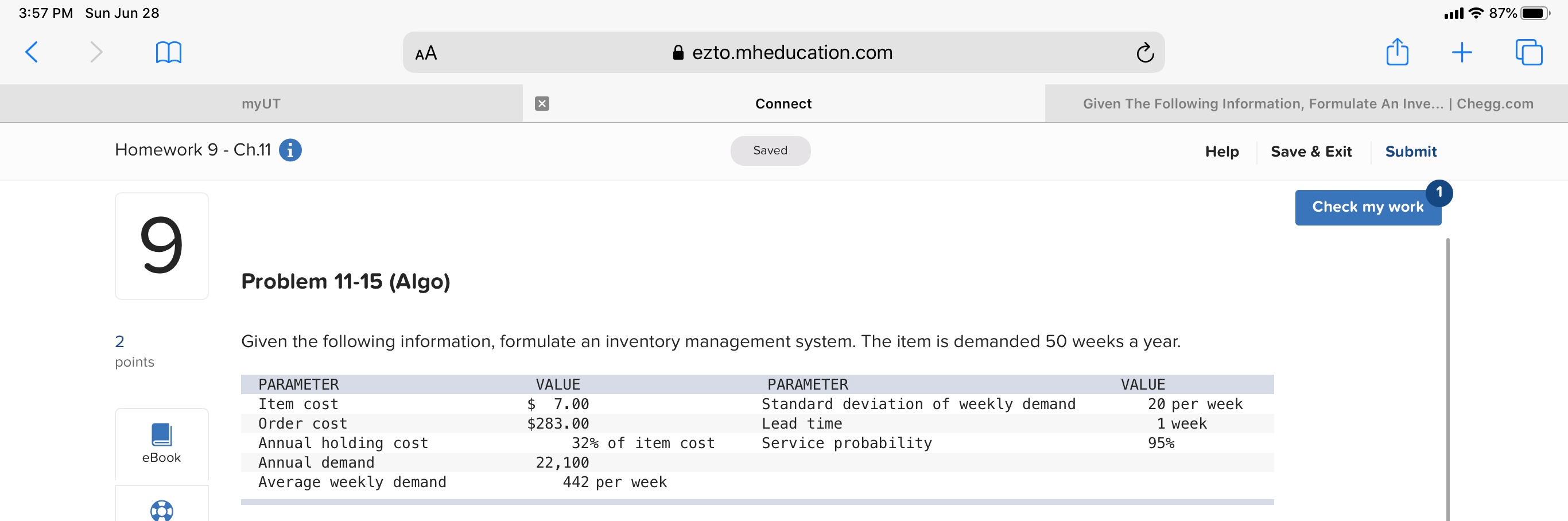This screenshot has height=521, width=1568.
Task: Click the Help link
Action: point(1222,151)
